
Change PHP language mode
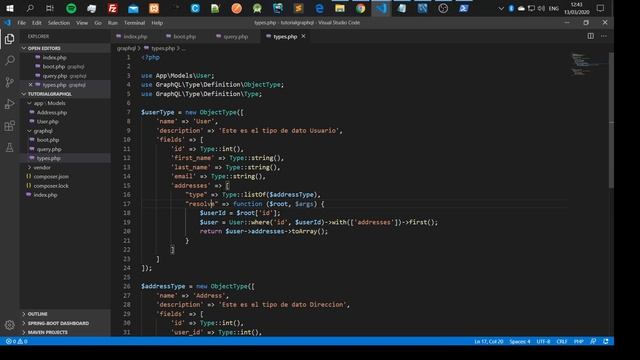[579, 341]
